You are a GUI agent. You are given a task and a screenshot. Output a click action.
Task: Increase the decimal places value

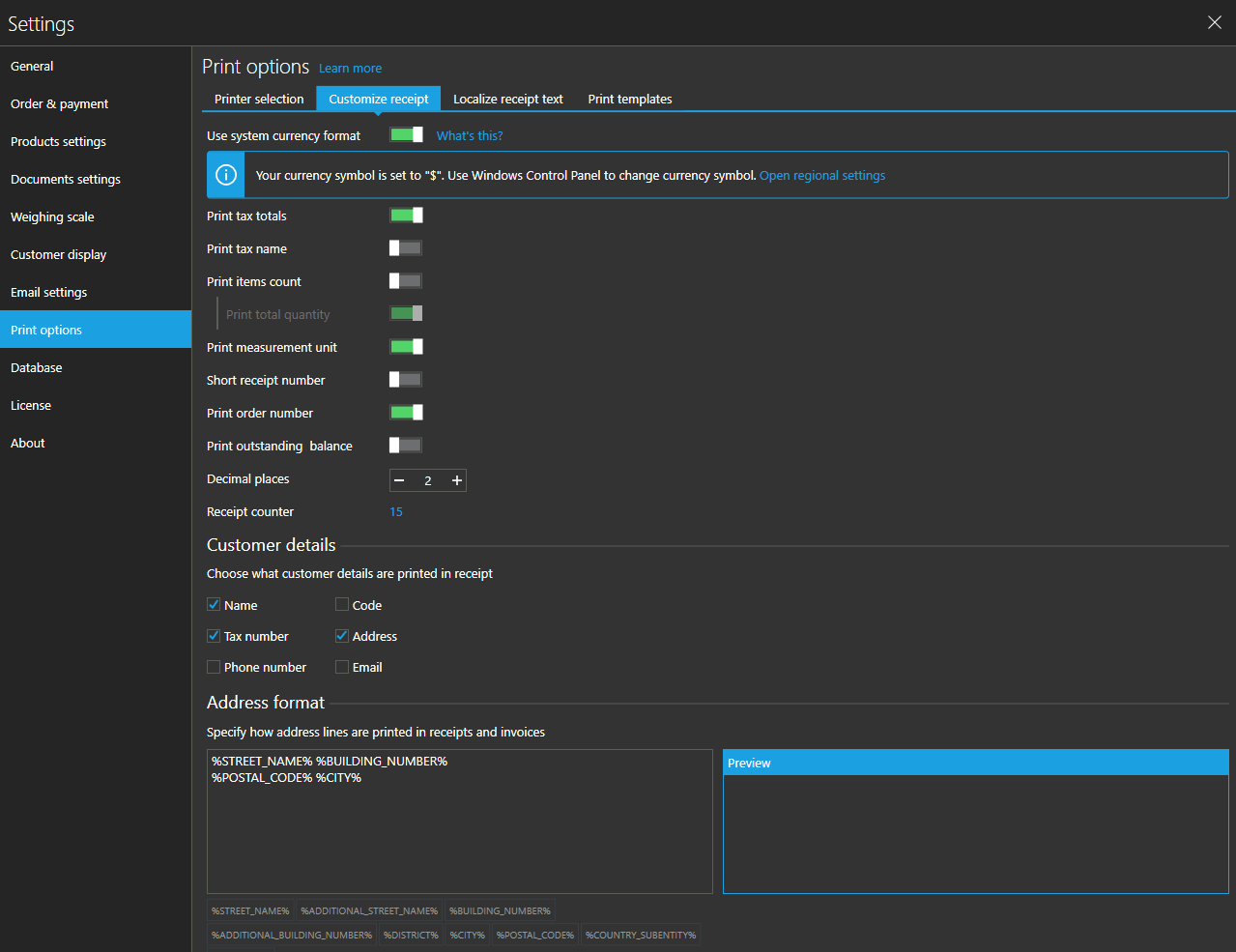tap(457, 480)
